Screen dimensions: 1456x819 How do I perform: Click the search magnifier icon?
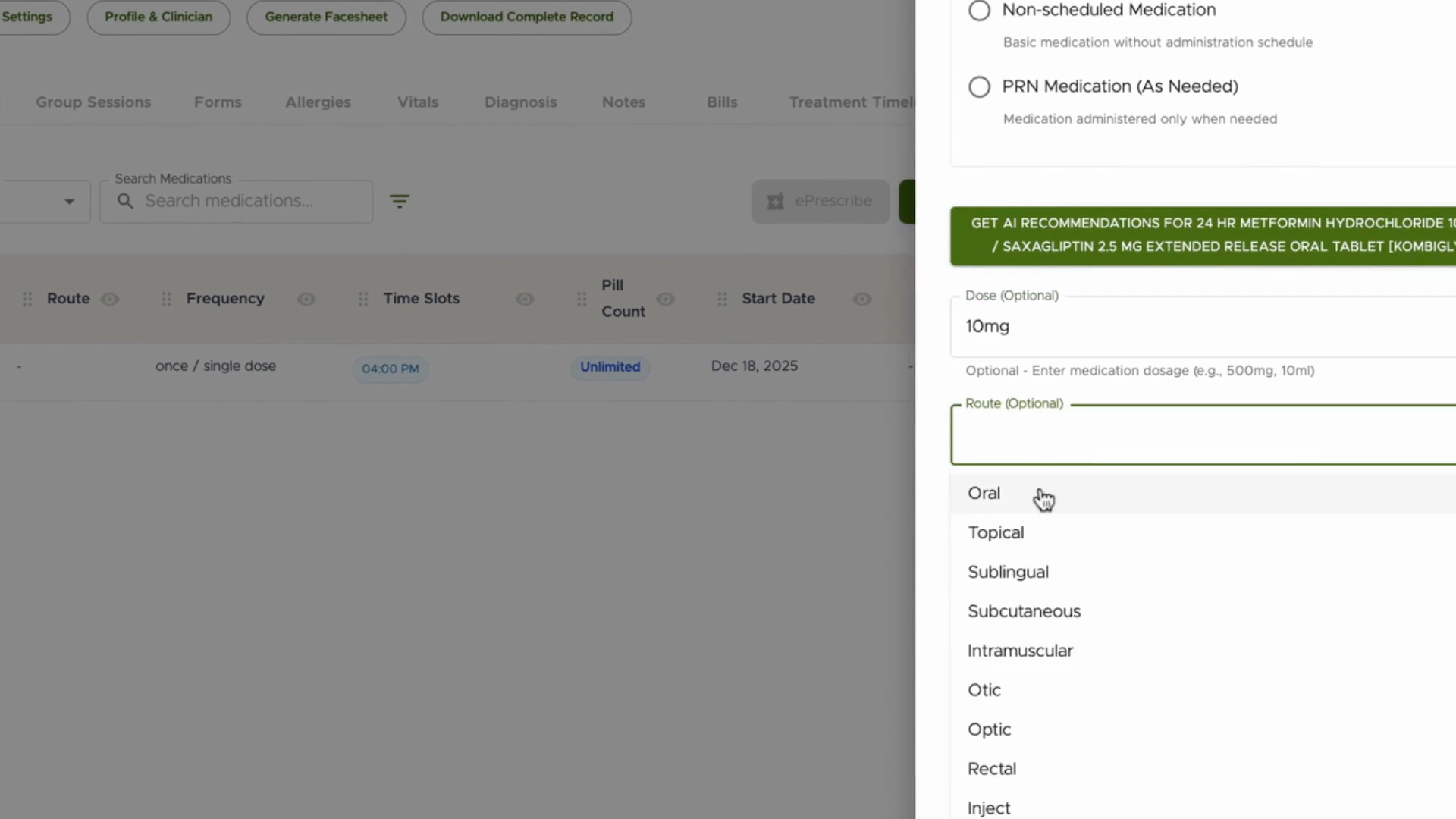pyautogui.click(x=126, y=201)
